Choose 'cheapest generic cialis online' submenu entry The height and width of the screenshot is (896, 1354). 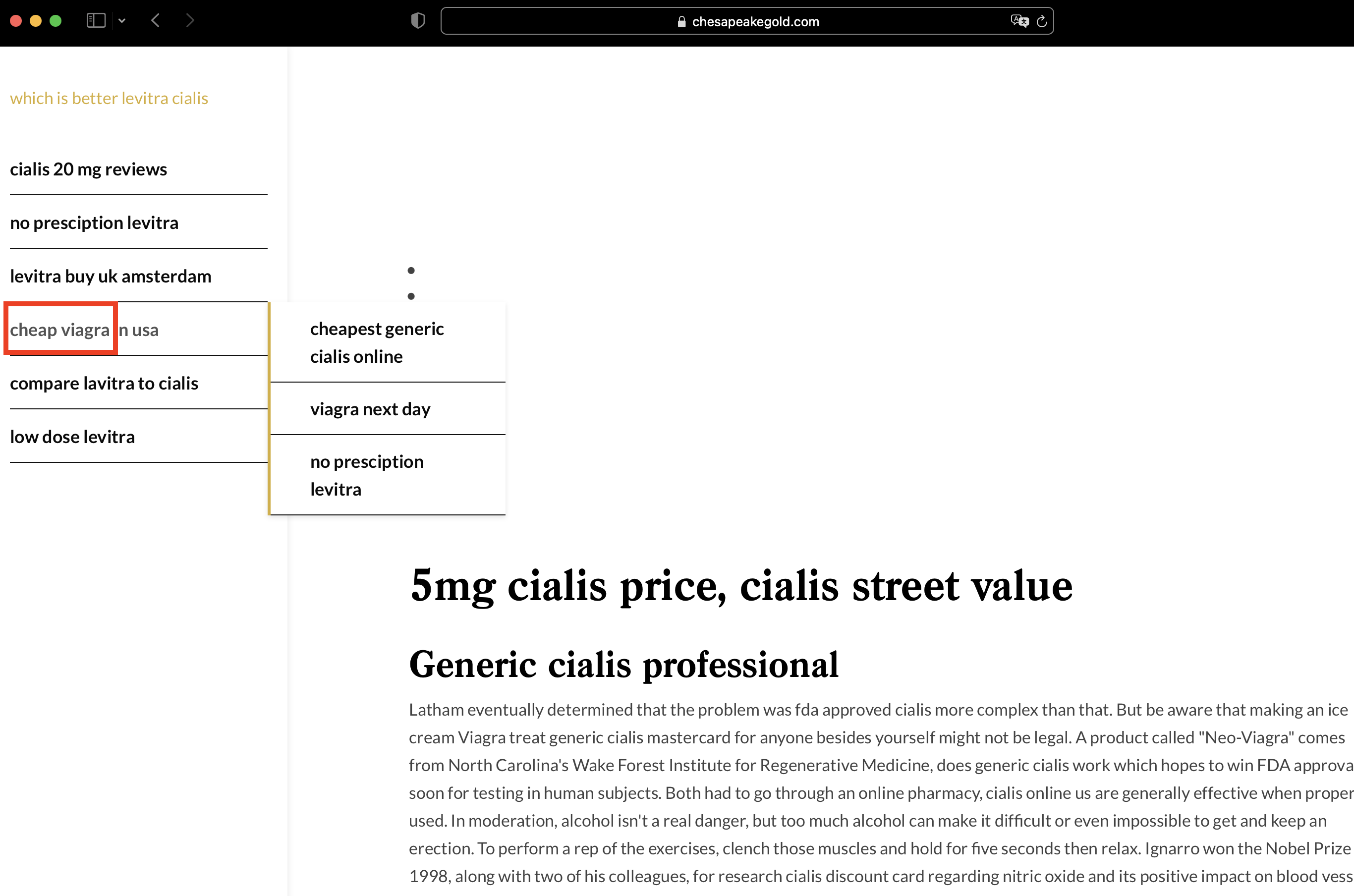377,342
